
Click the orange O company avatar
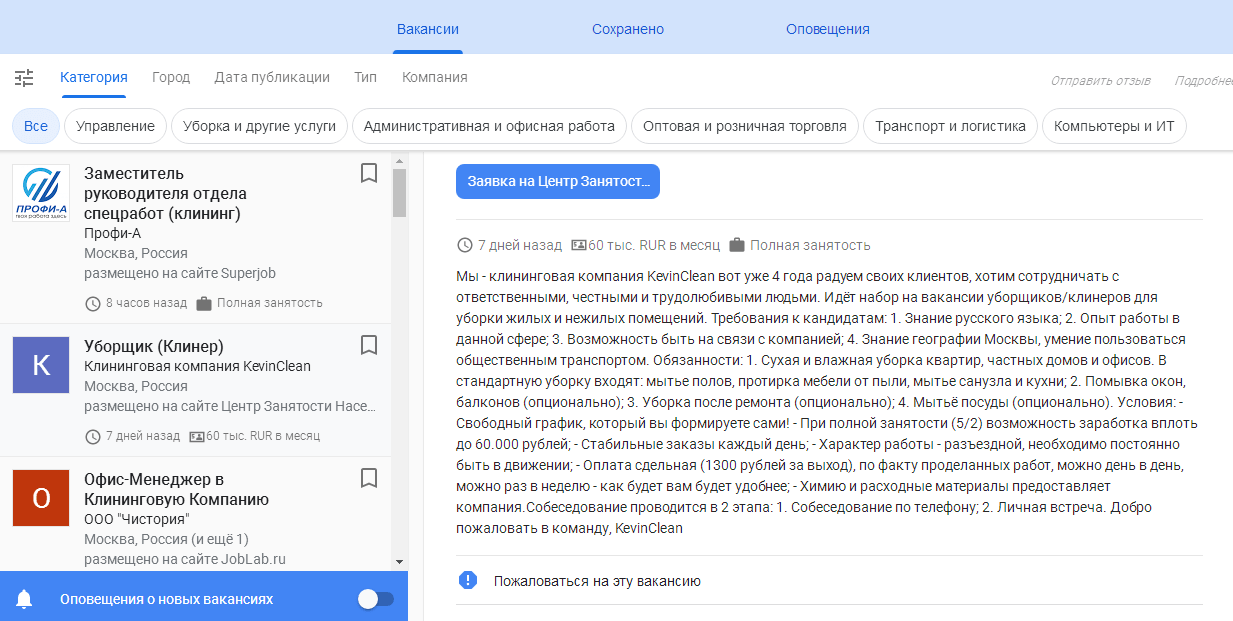click(41, 498)
